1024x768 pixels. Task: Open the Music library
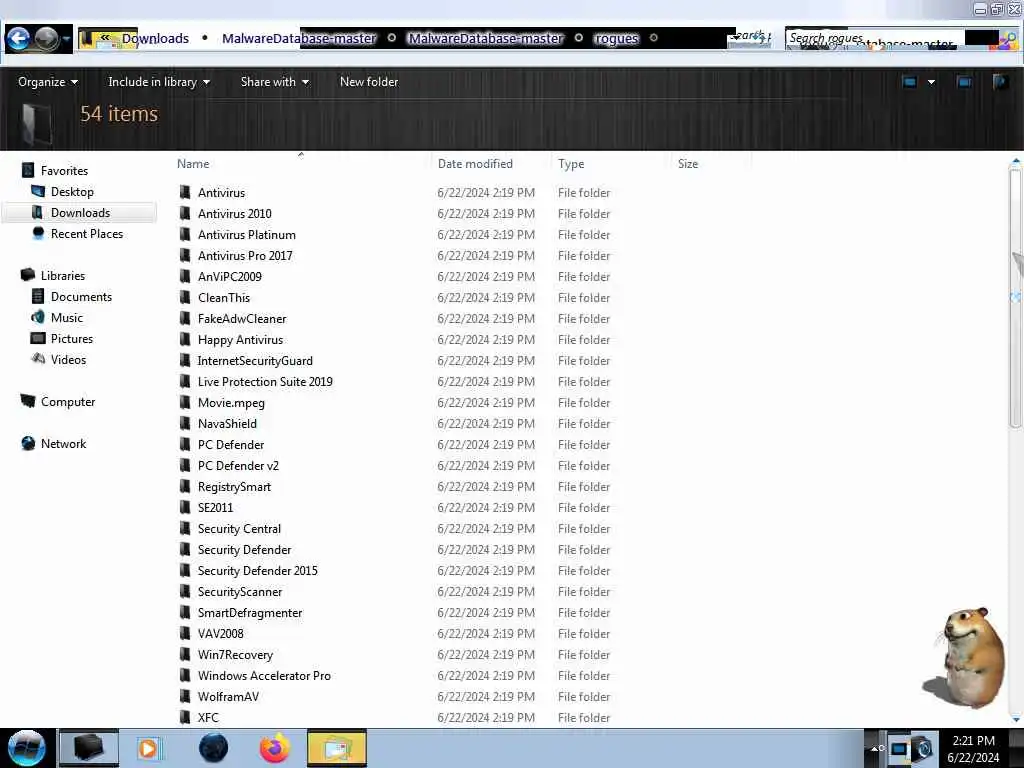[x=67, y=317]
